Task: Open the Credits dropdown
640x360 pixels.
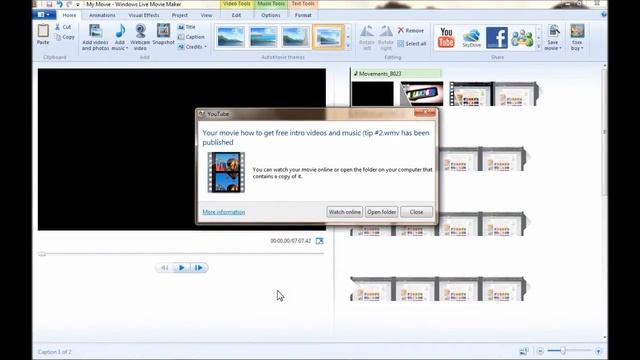Action: coord(192,47)
